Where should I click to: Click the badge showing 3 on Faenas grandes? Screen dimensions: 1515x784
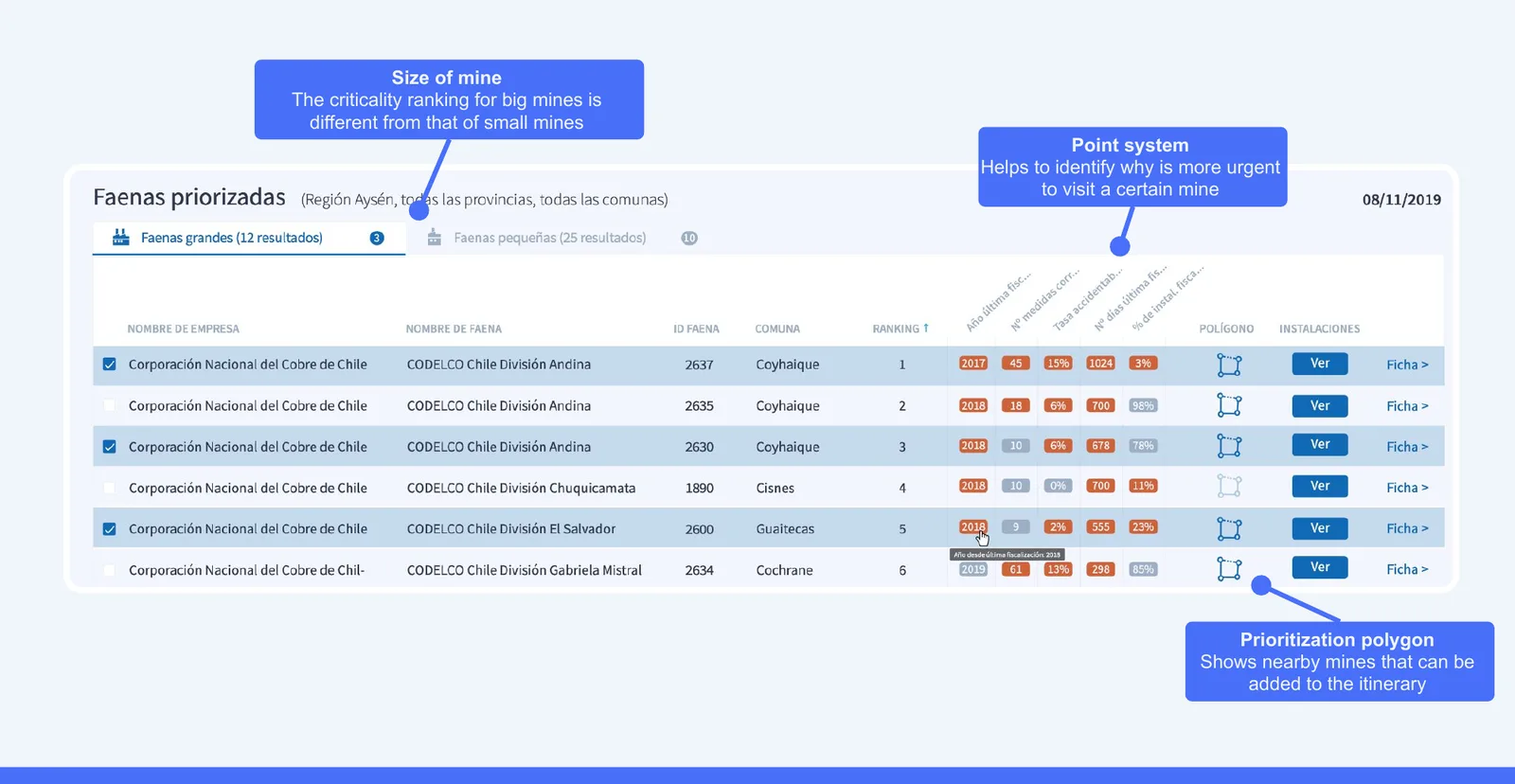(377, 238)
